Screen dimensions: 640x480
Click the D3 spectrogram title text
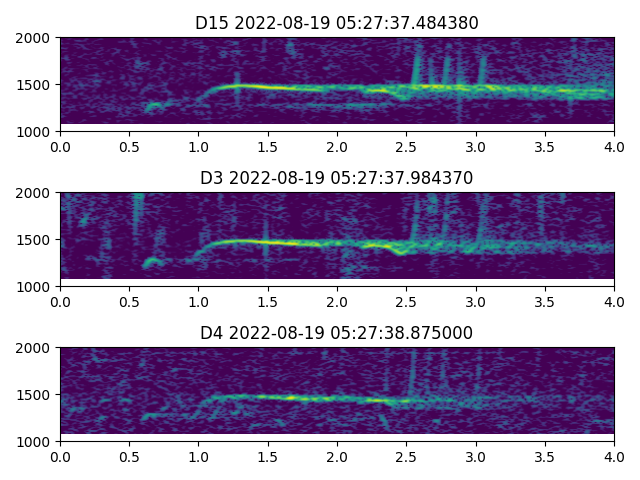[337, 178]
